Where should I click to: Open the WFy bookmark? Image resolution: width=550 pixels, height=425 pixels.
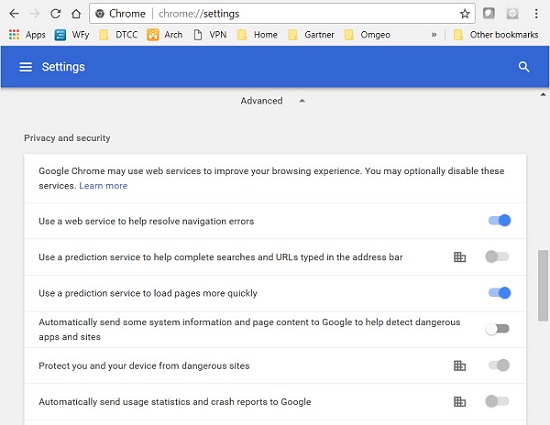pyautogui.click(x=72, y=35)
